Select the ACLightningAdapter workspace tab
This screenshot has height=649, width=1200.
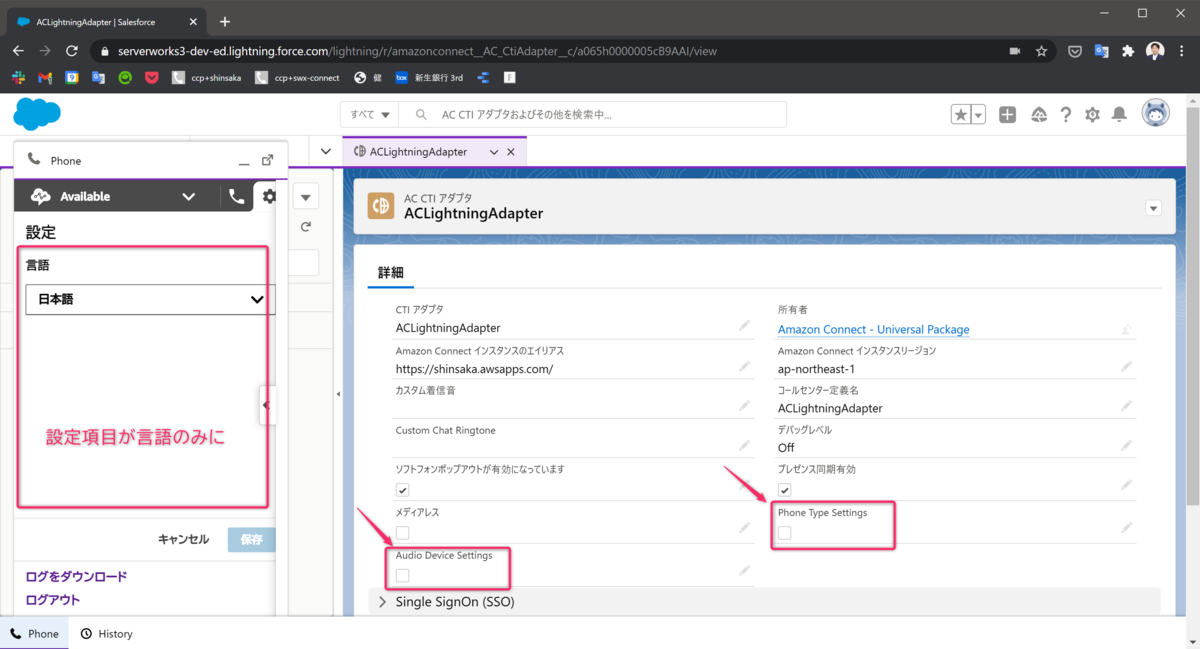tap(418, 152)
